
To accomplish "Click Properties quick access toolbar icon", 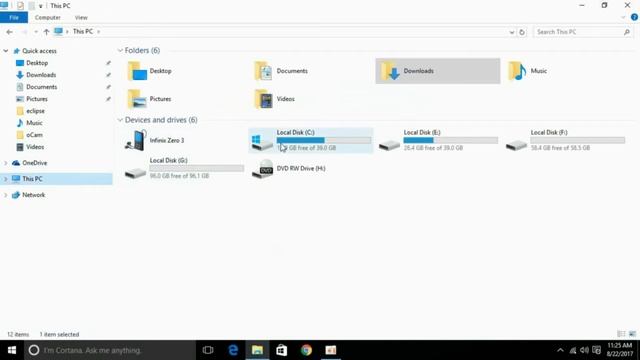I will click(20, 6).
